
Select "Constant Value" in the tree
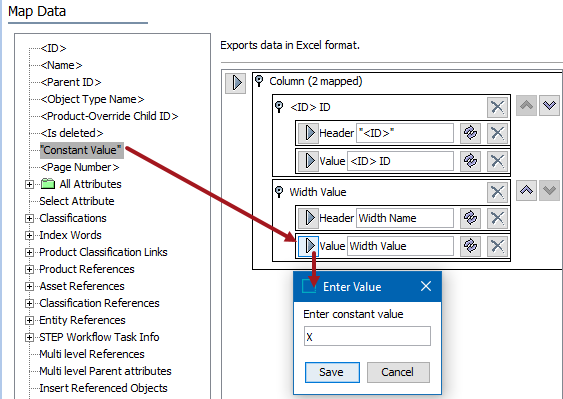pyautogui.click(x=82, y=150)
